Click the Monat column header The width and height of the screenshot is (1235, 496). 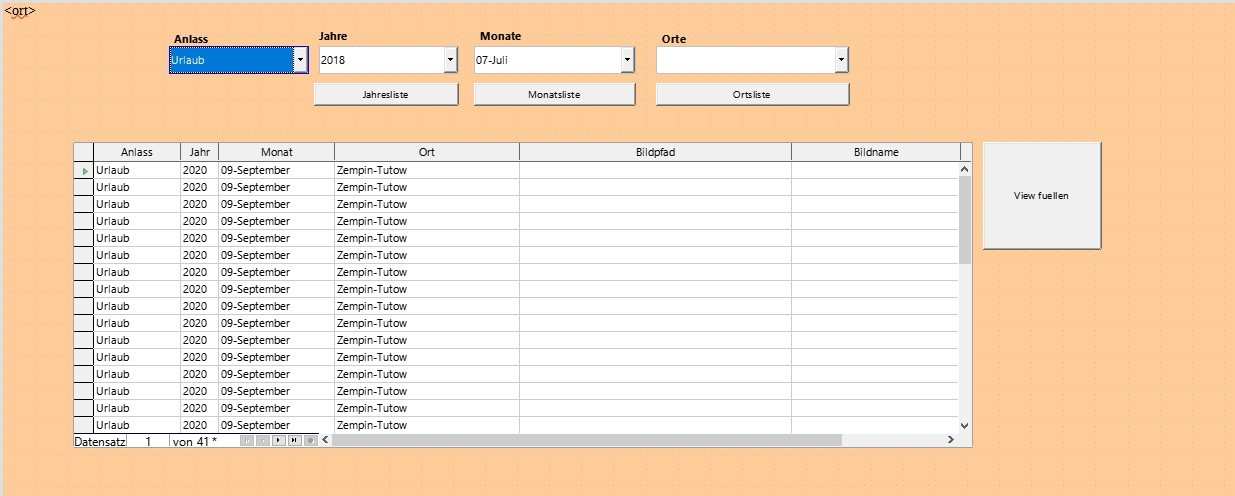pyautogui.click(x=276, y=152)
